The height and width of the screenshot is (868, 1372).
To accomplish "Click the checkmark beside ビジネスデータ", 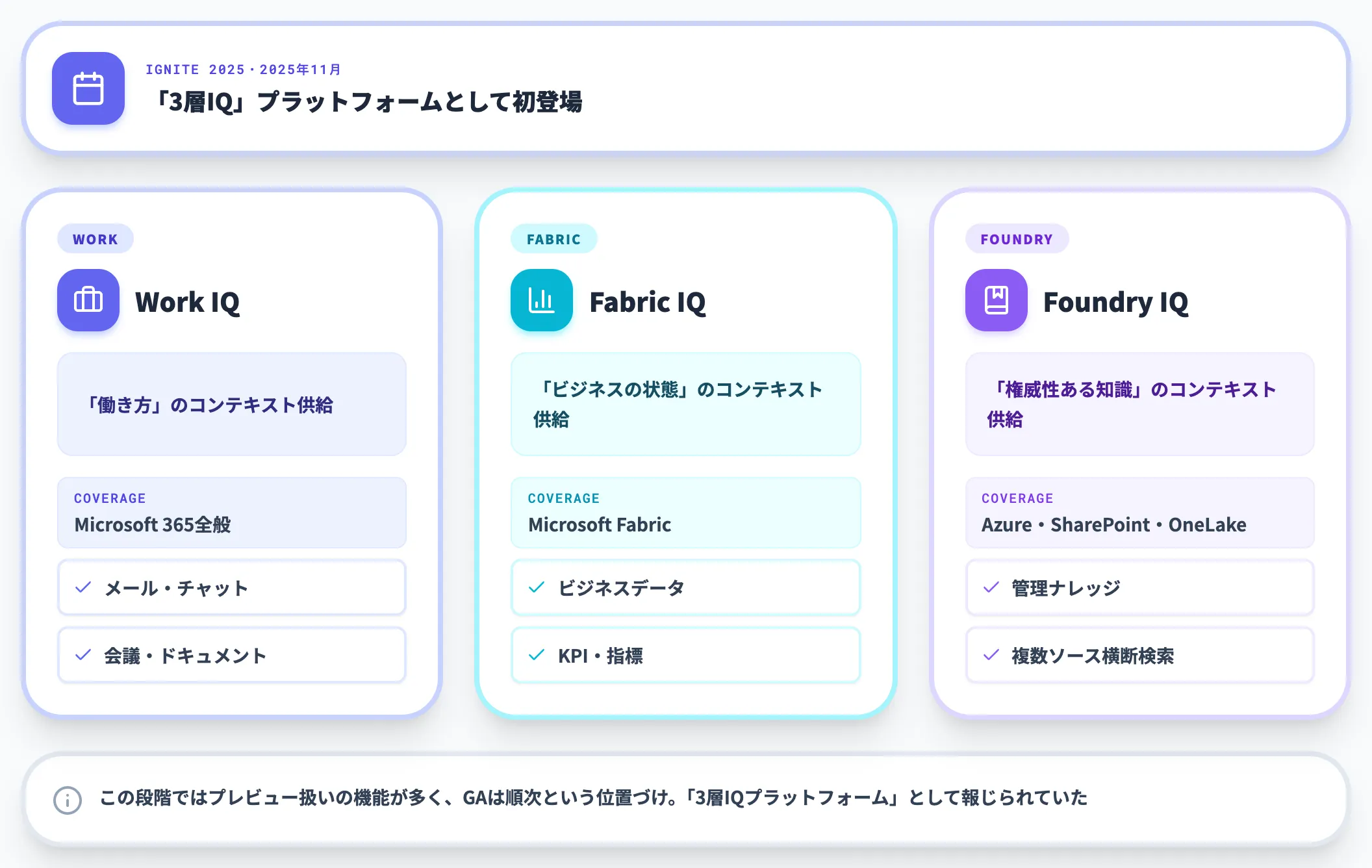I will tap(537, 587).
